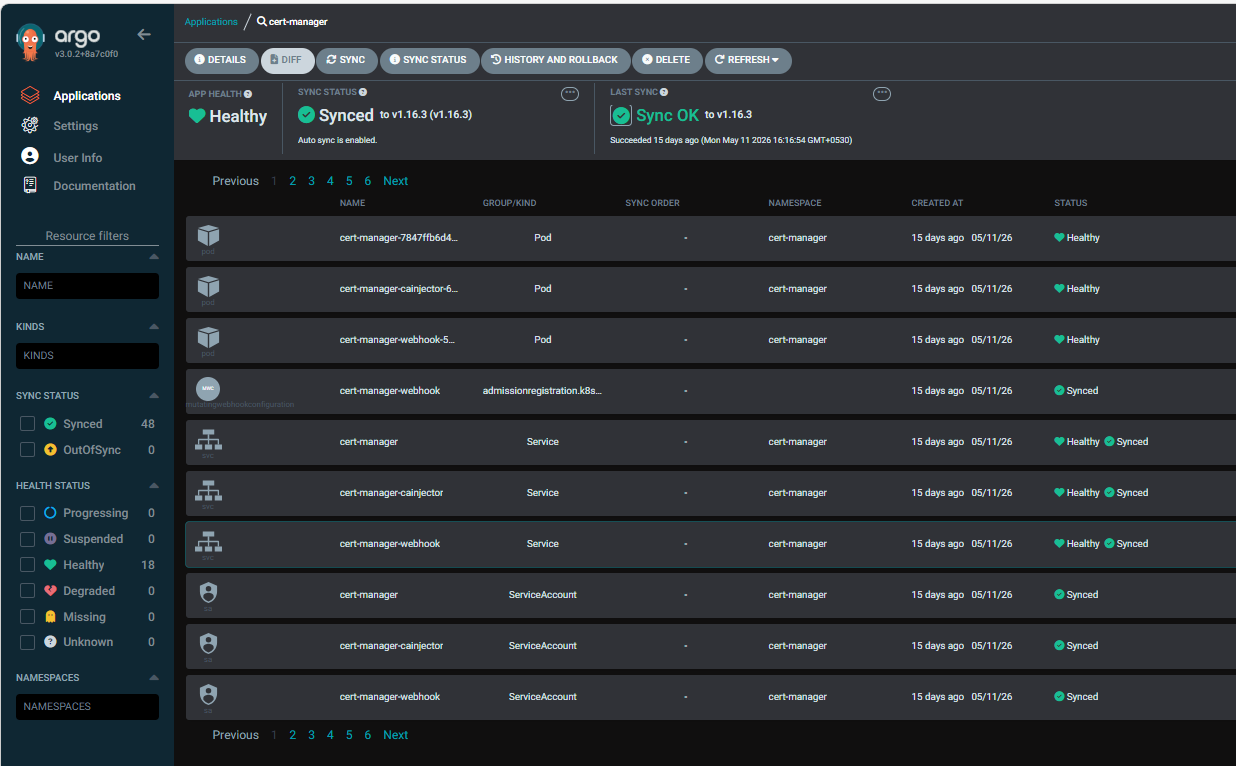Open Sync Status panel more options ellipsis
1236x766 pixels.
tap(570, 94)
